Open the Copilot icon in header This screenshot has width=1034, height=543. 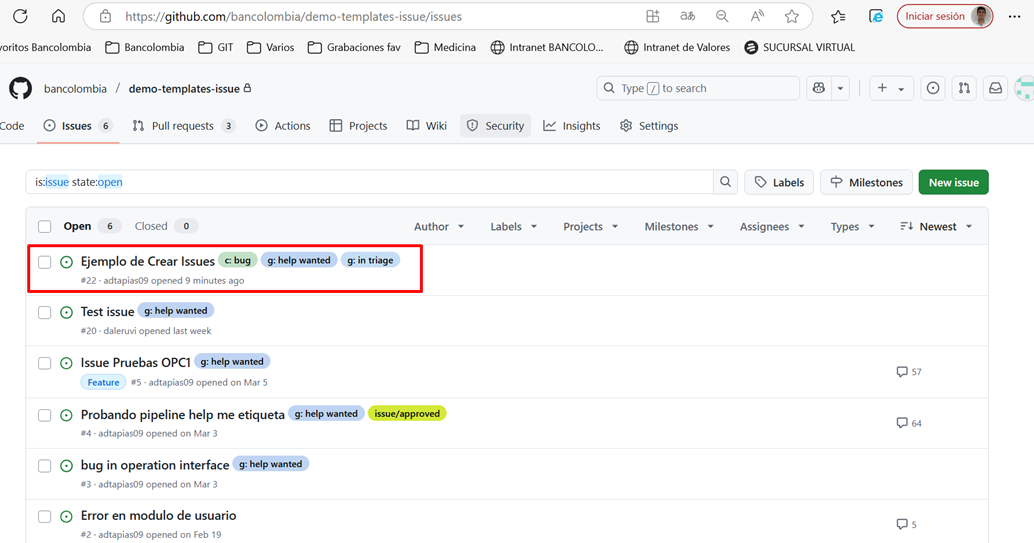pos(819,88)
